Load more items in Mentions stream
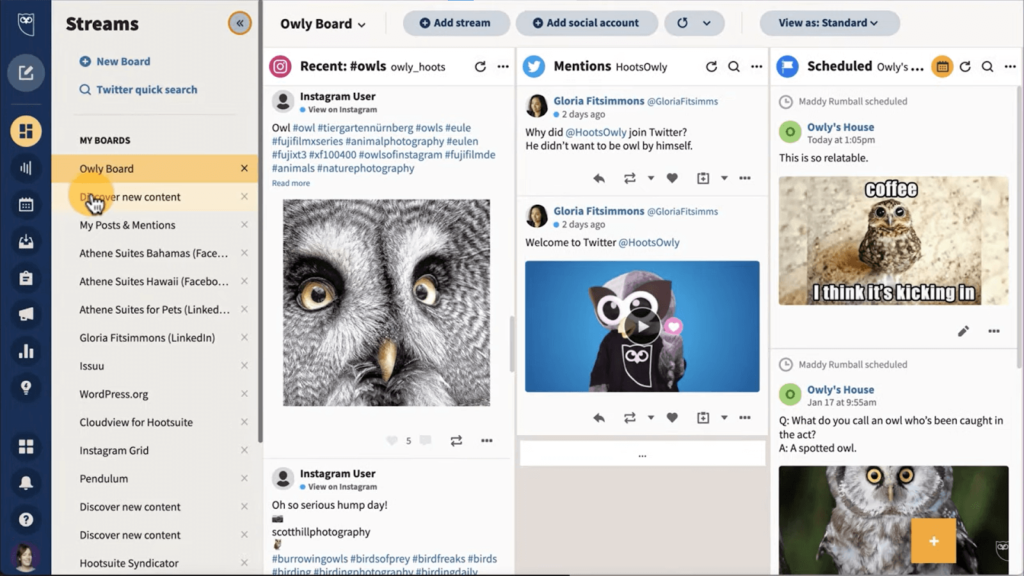 [x=642, y=454]
